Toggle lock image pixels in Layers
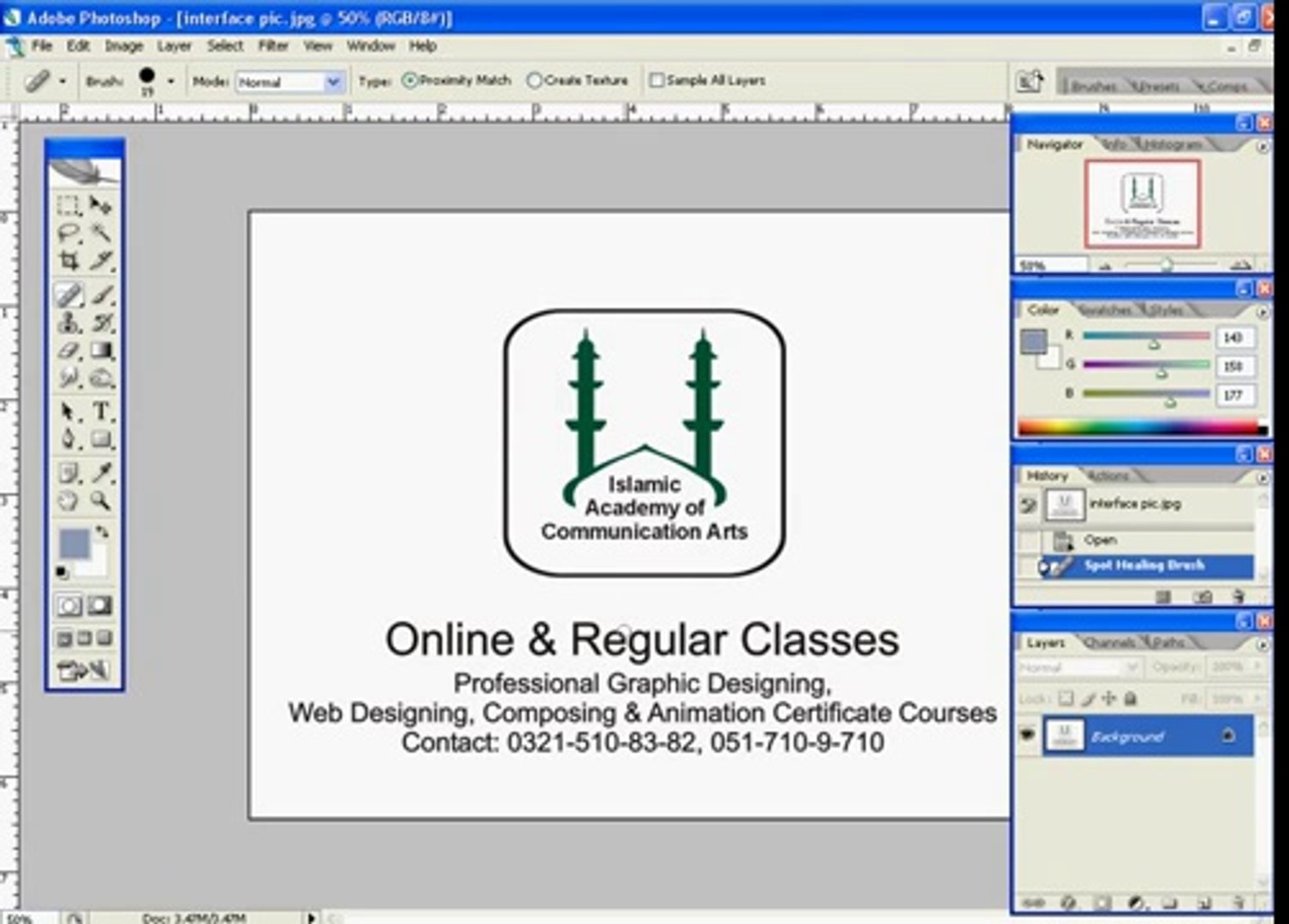The width and height of the screenshot is (1289, 924). [x=1088, y=699]
